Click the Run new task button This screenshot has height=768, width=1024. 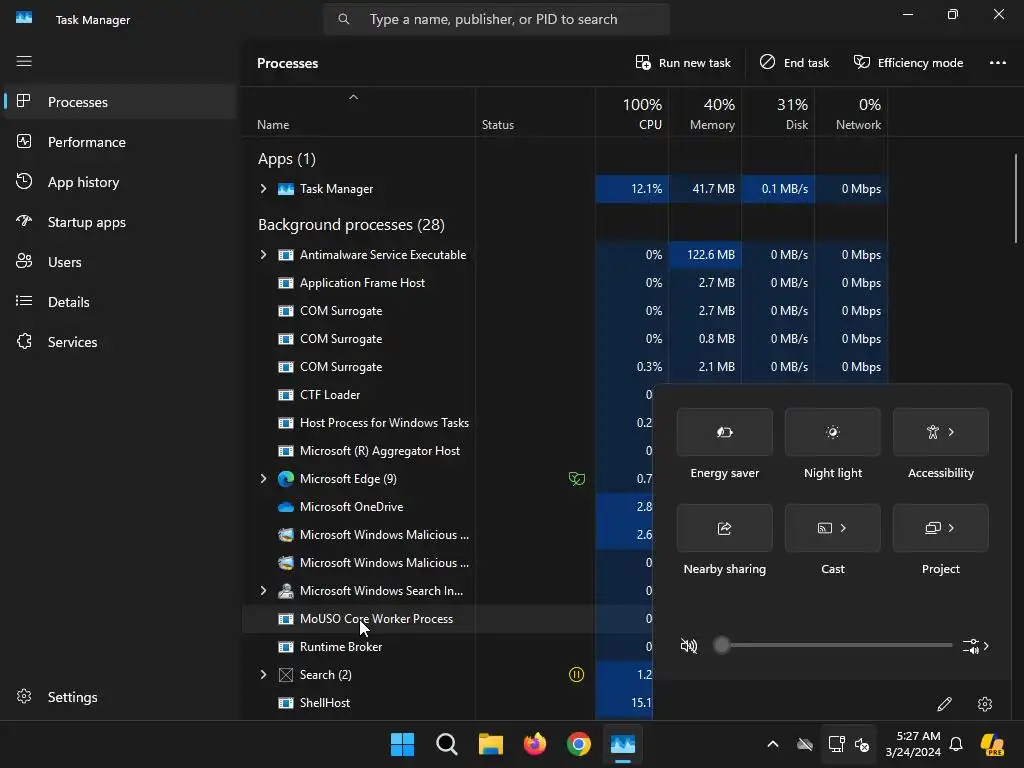click(x=683, y=63)
